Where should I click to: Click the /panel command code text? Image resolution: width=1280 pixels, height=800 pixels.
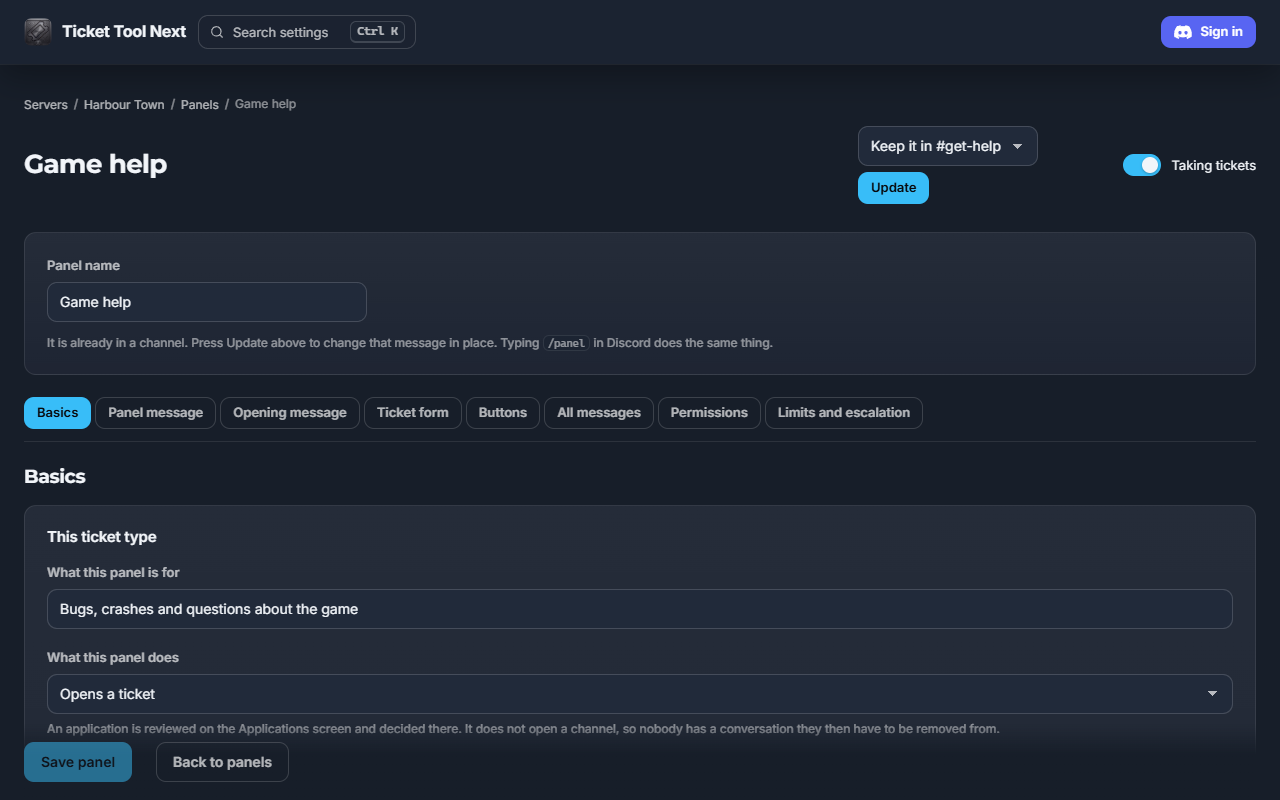(566, 343)
